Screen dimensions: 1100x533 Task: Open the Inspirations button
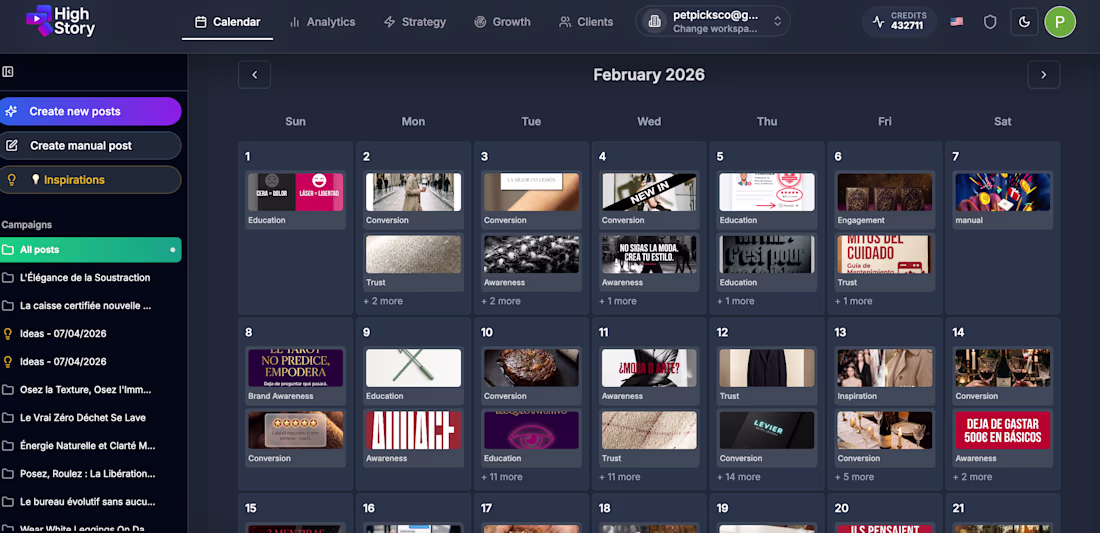click(90, 180)
